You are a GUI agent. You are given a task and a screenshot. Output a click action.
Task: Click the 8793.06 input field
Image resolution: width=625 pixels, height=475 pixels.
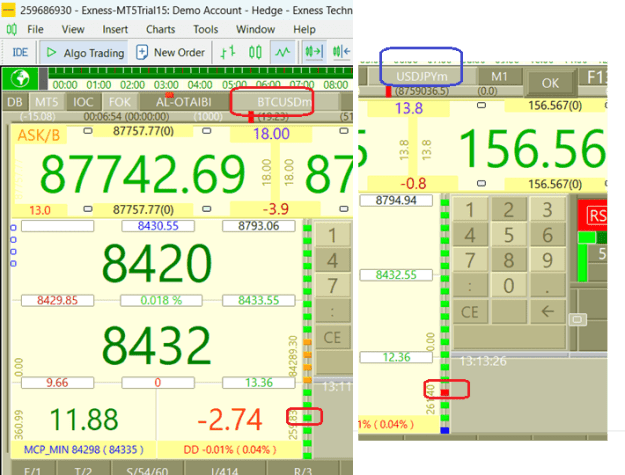(259, 226)
